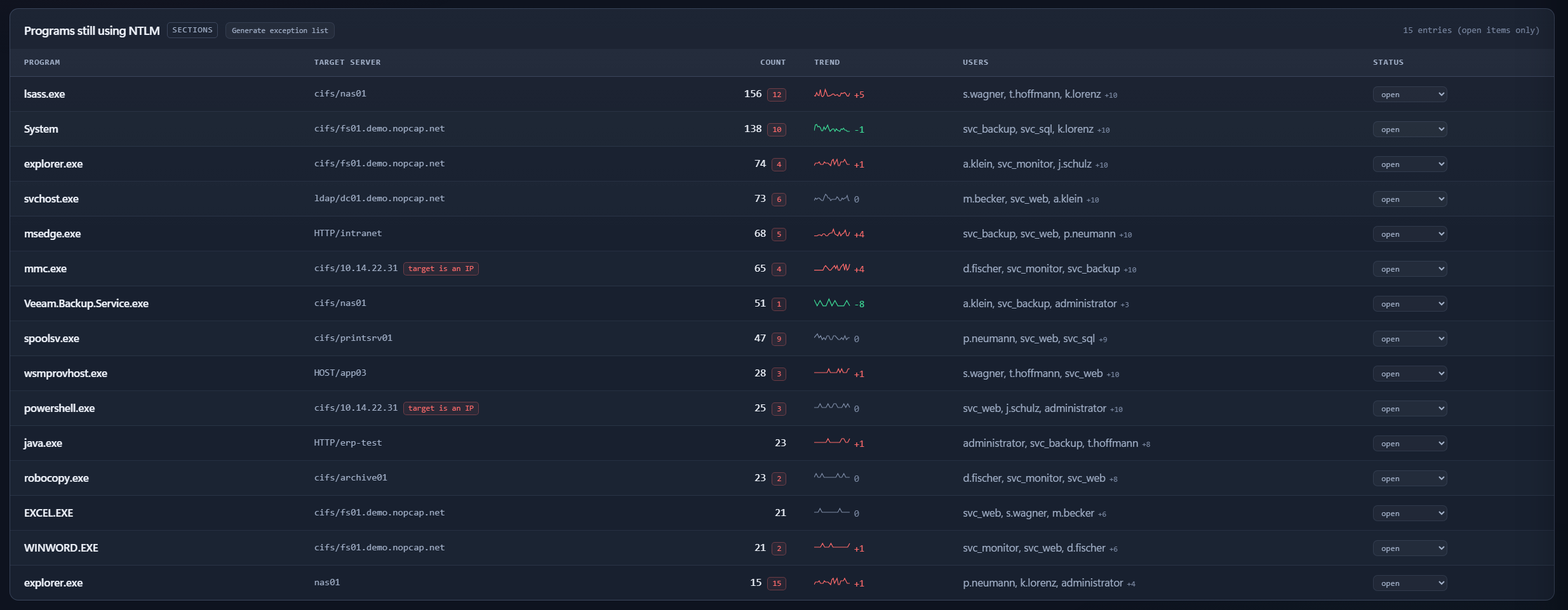1568x610 pixels.
Task: Open status dropdown for powershell.exe
Action: click(1410, 409)
